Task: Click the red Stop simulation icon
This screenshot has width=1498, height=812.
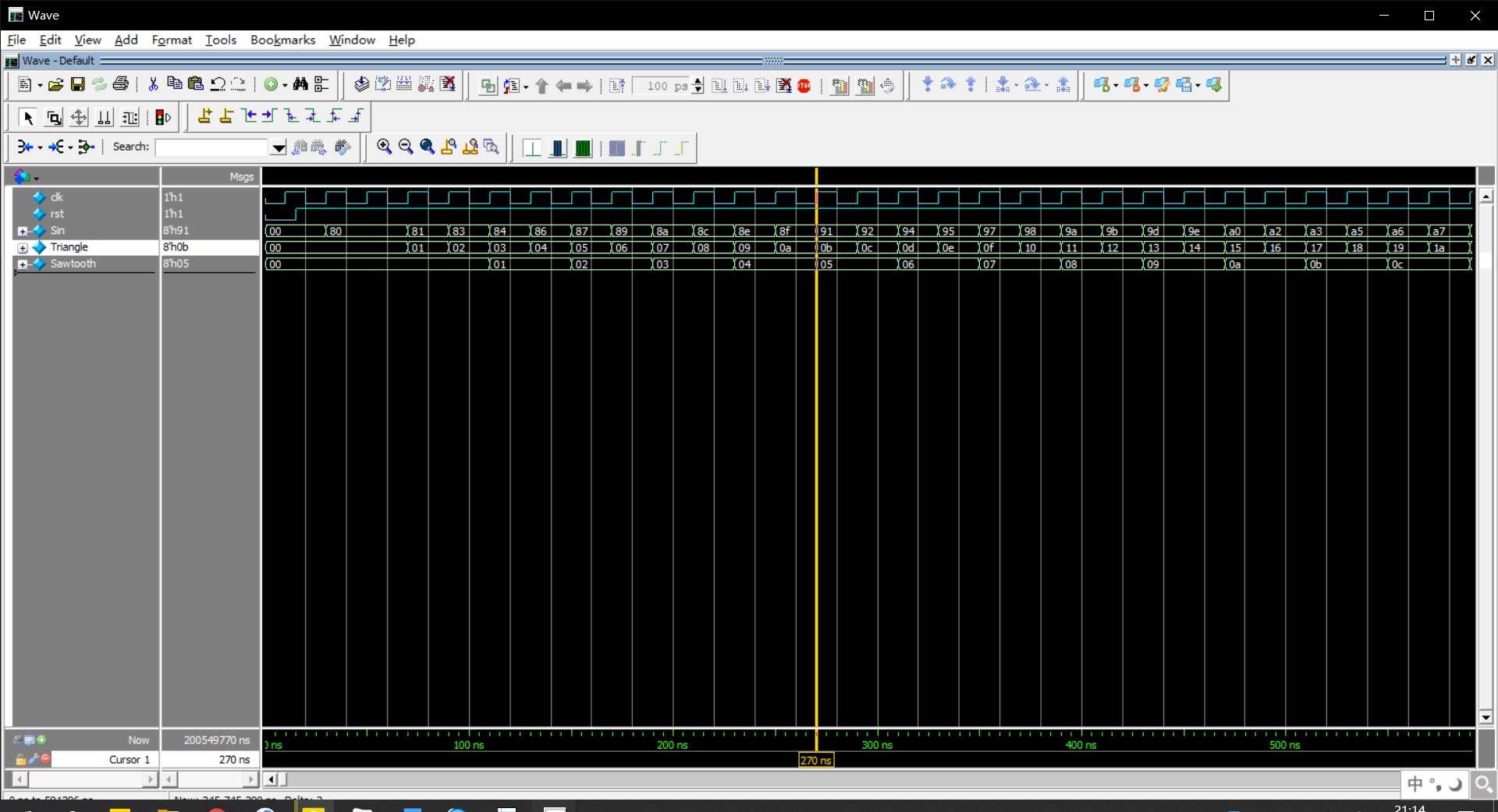Action: (804, 86)
